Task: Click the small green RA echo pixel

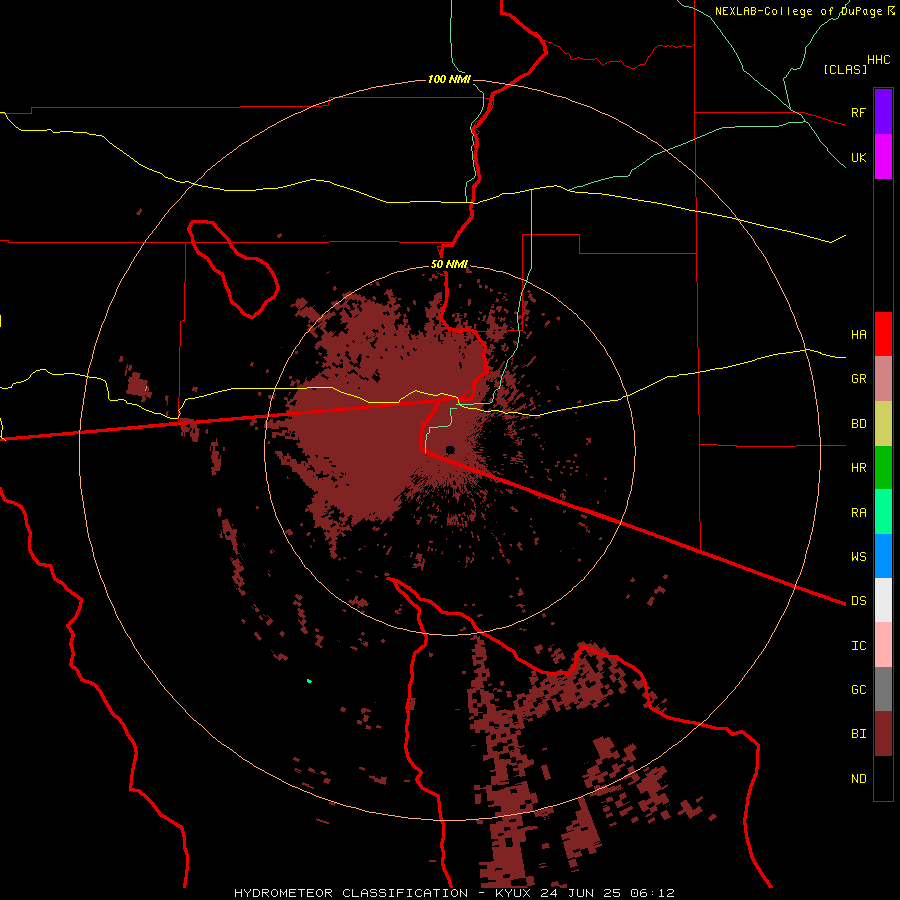Action: click(x=309, y=681)
